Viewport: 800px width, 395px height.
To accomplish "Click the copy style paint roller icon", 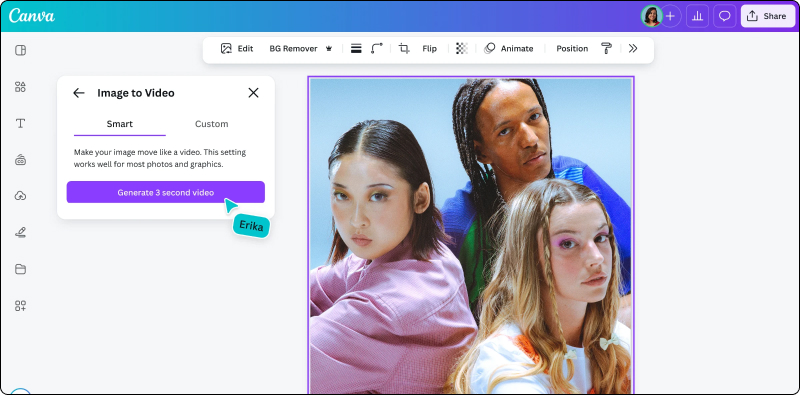I will [606, 48].
